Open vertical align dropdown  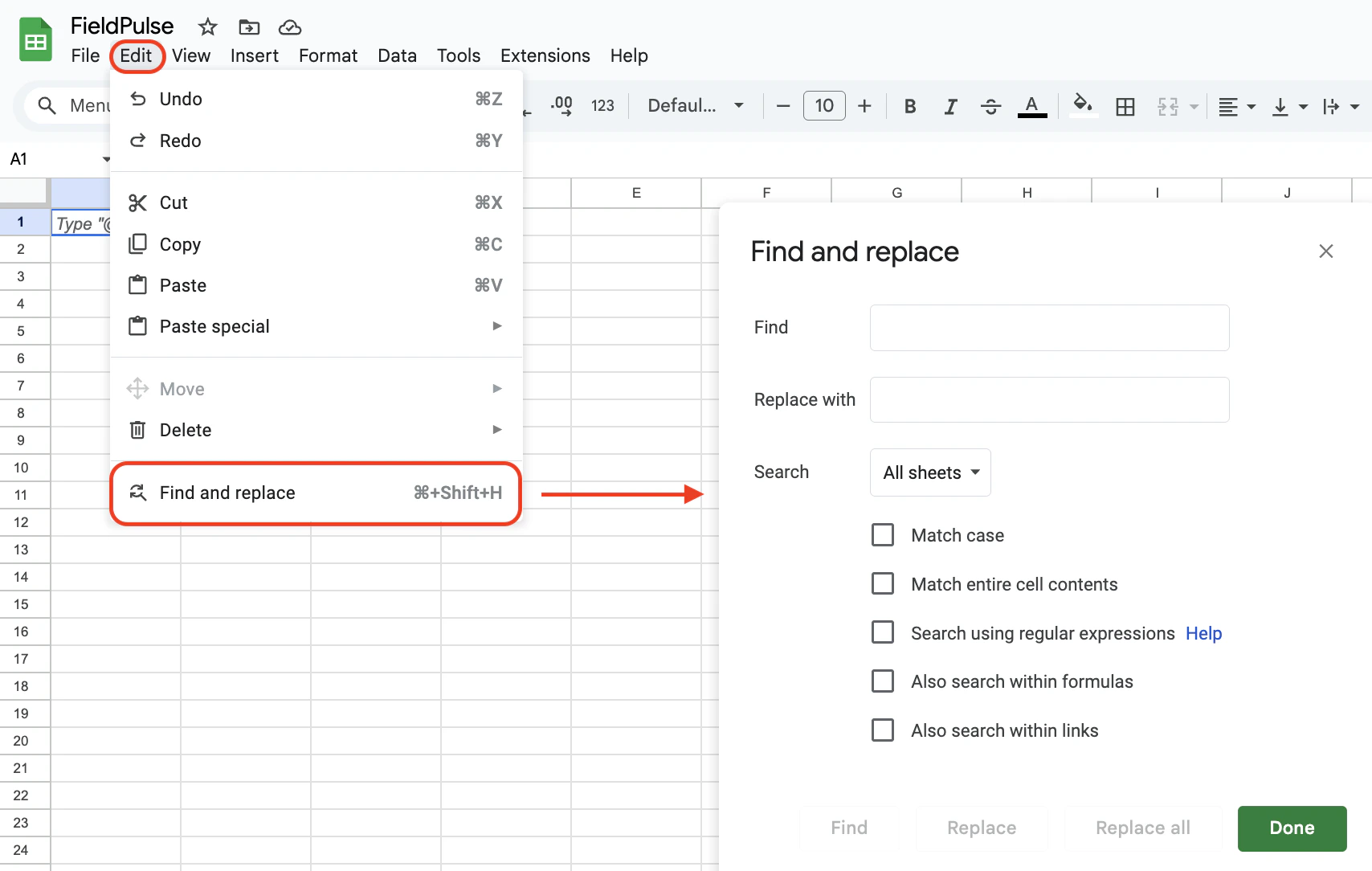[1290, 106]
